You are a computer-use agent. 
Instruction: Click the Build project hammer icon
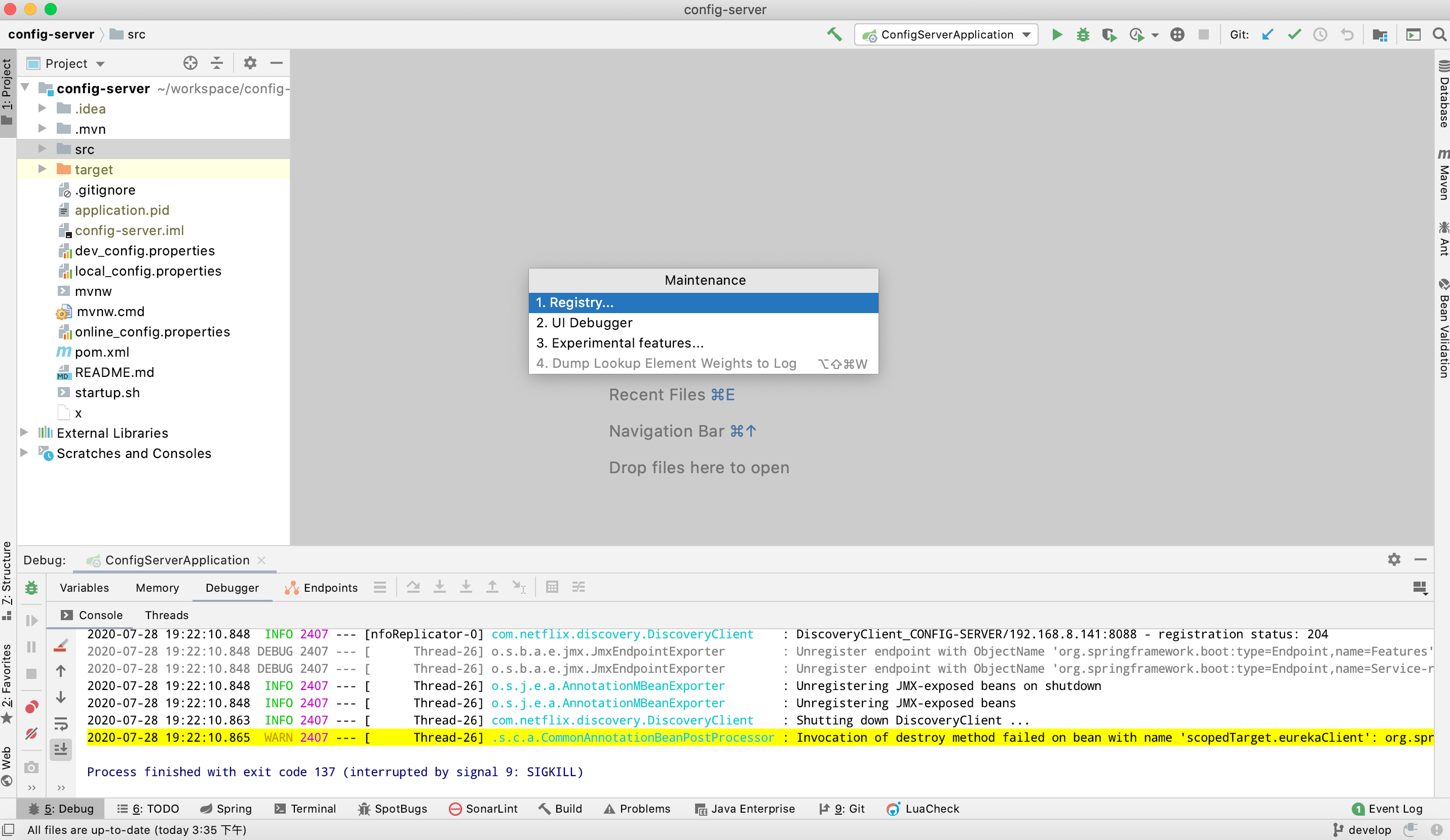tap(834, 34)
